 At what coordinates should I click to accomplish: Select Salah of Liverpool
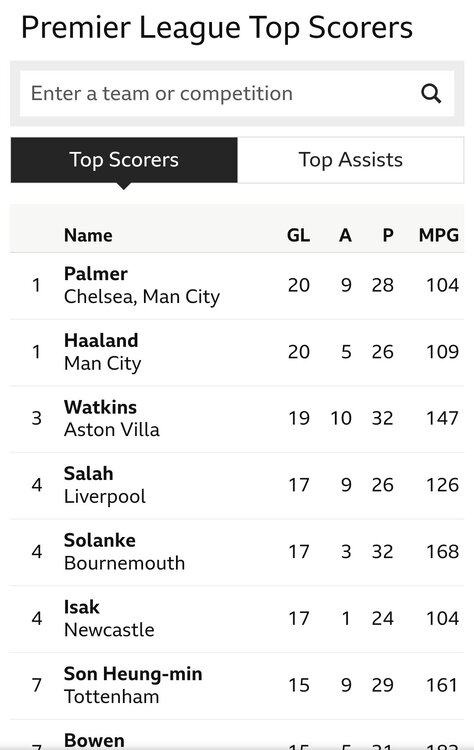(237, 485)
